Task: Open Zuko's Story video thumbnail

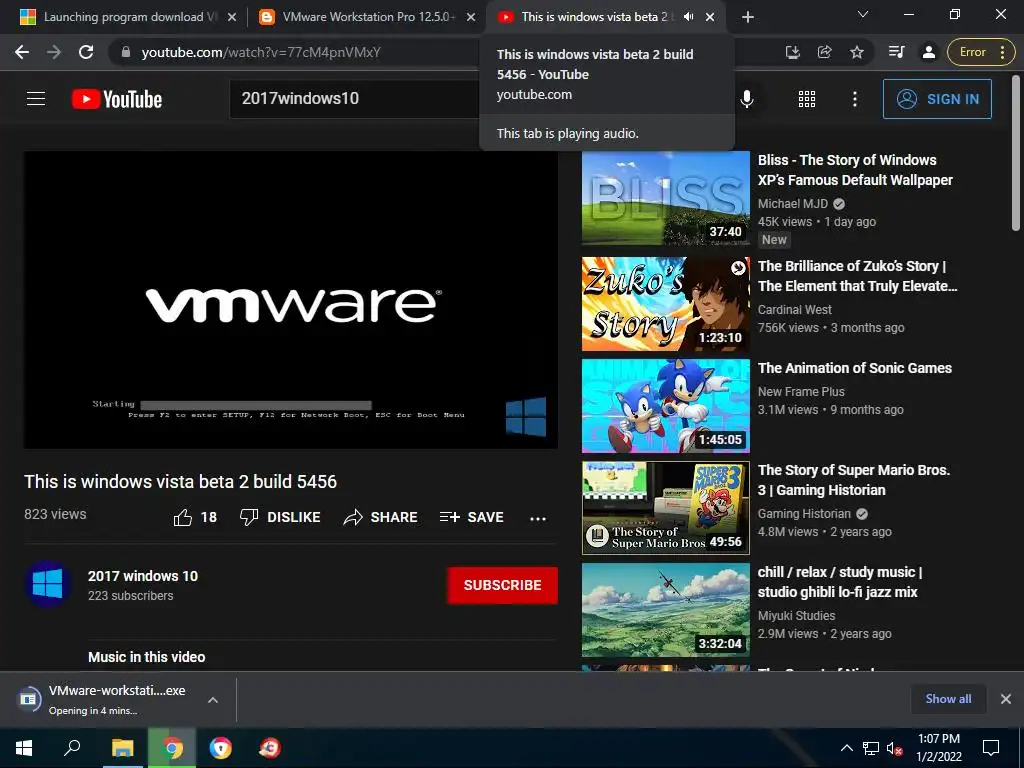Action: 665,303
